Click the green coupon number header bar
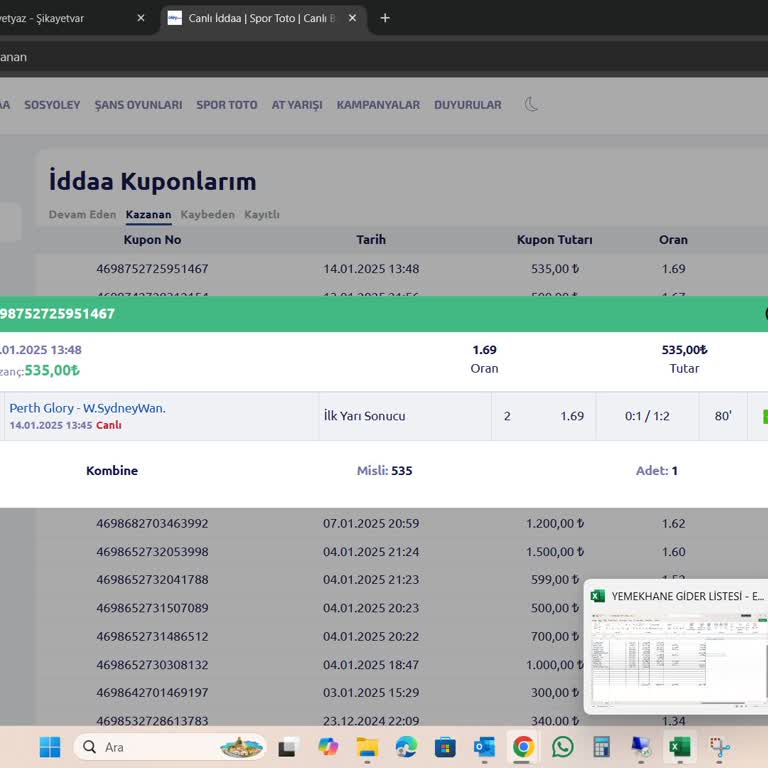This screenshot has width=768, height=768. pyautogui.click(x=384, y=313)
